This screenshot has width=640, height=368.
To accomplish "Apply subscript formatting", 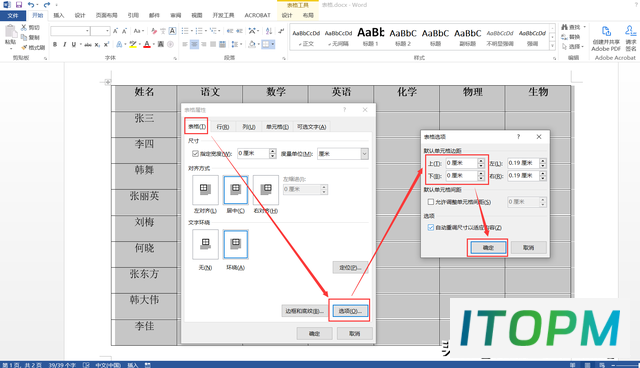I will [97, 44].
